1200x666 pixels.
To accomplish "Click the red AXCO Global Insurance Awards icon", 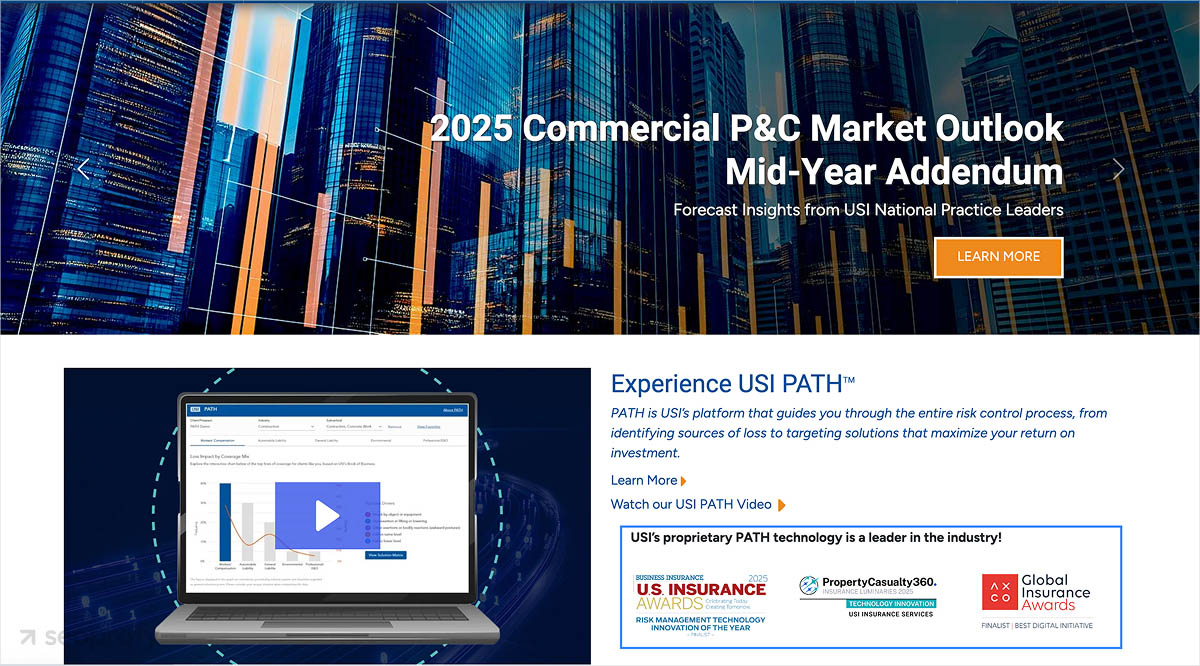I will (x=997, y=590).
